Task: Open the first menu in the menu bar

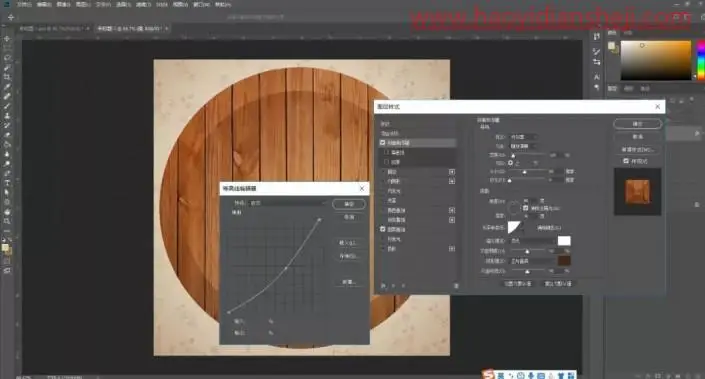Action: point(24,4)
